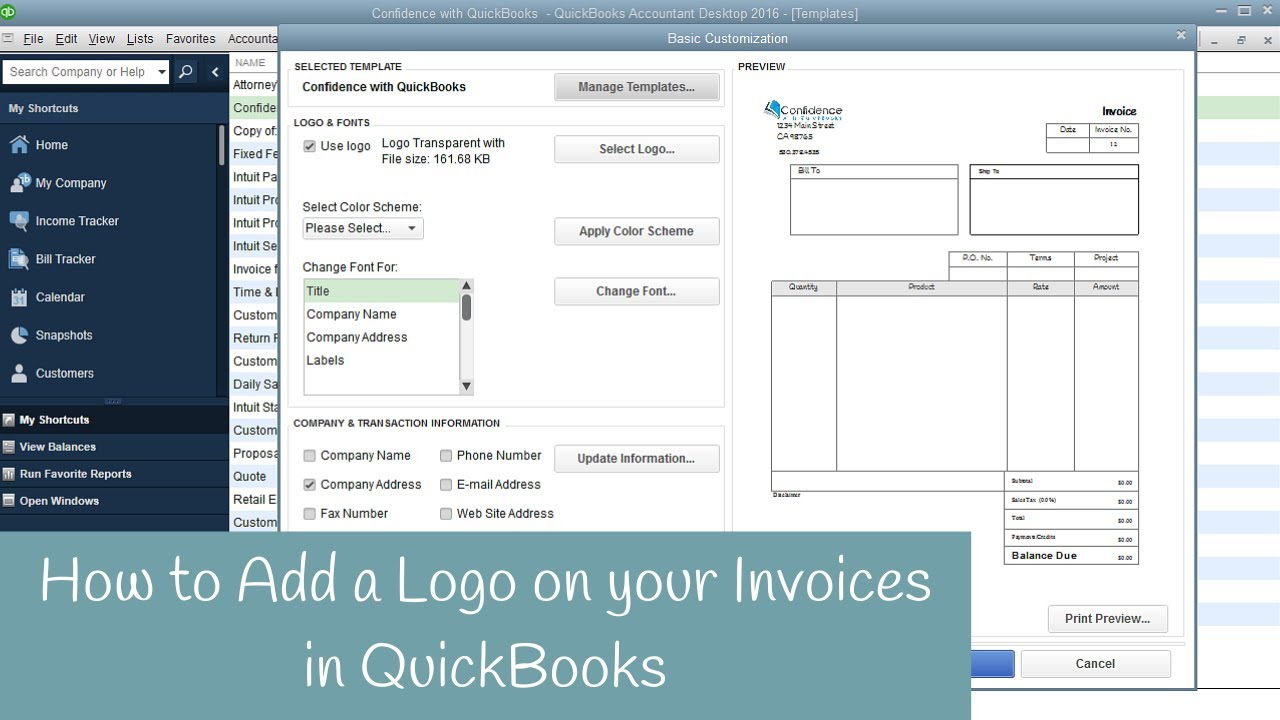Enable Phone Number checkbox
Viewport: 1280px width, 720px height.
point(446,456)
